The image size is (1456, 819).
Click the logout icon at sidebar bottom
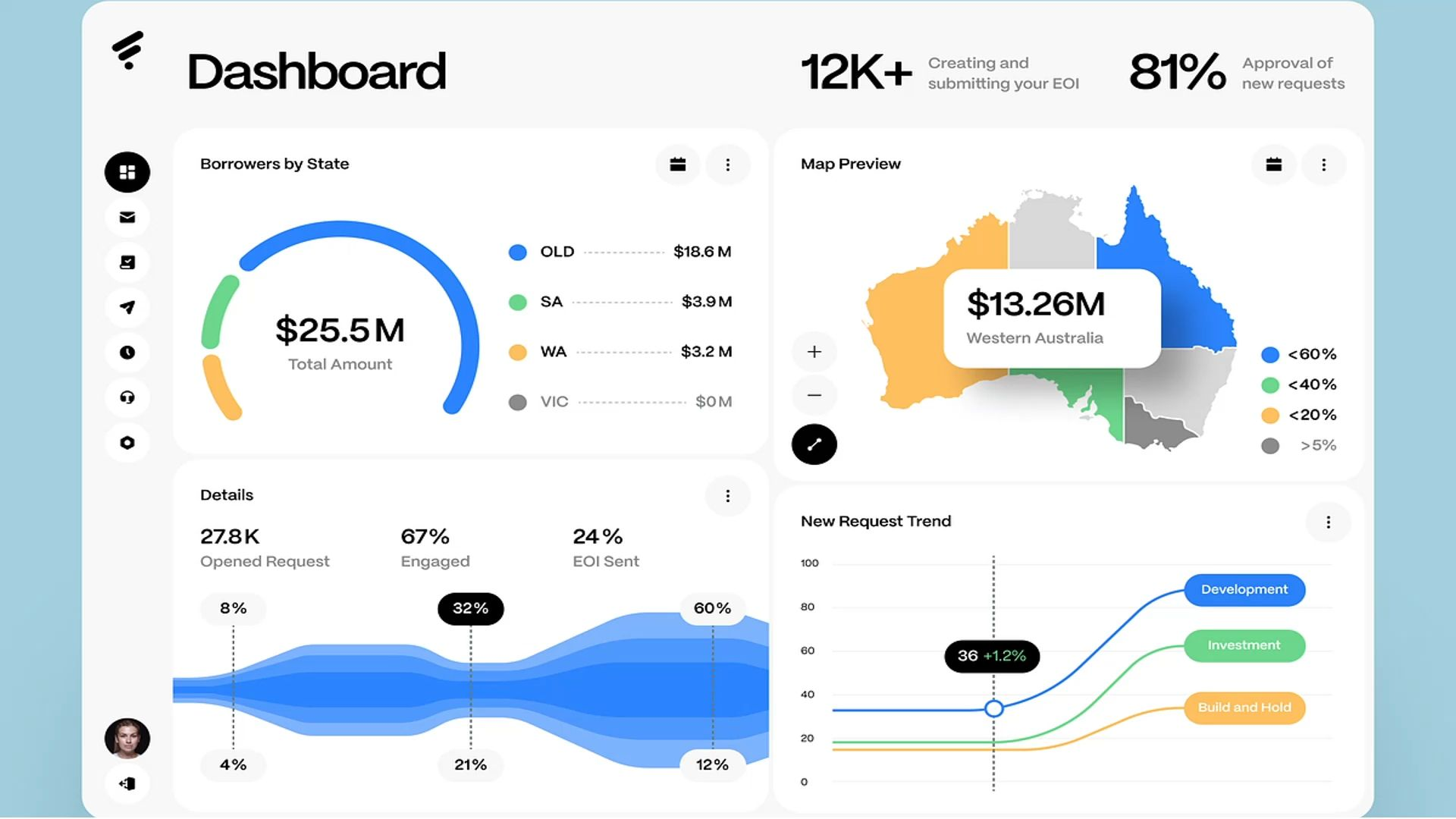(127, 783)
